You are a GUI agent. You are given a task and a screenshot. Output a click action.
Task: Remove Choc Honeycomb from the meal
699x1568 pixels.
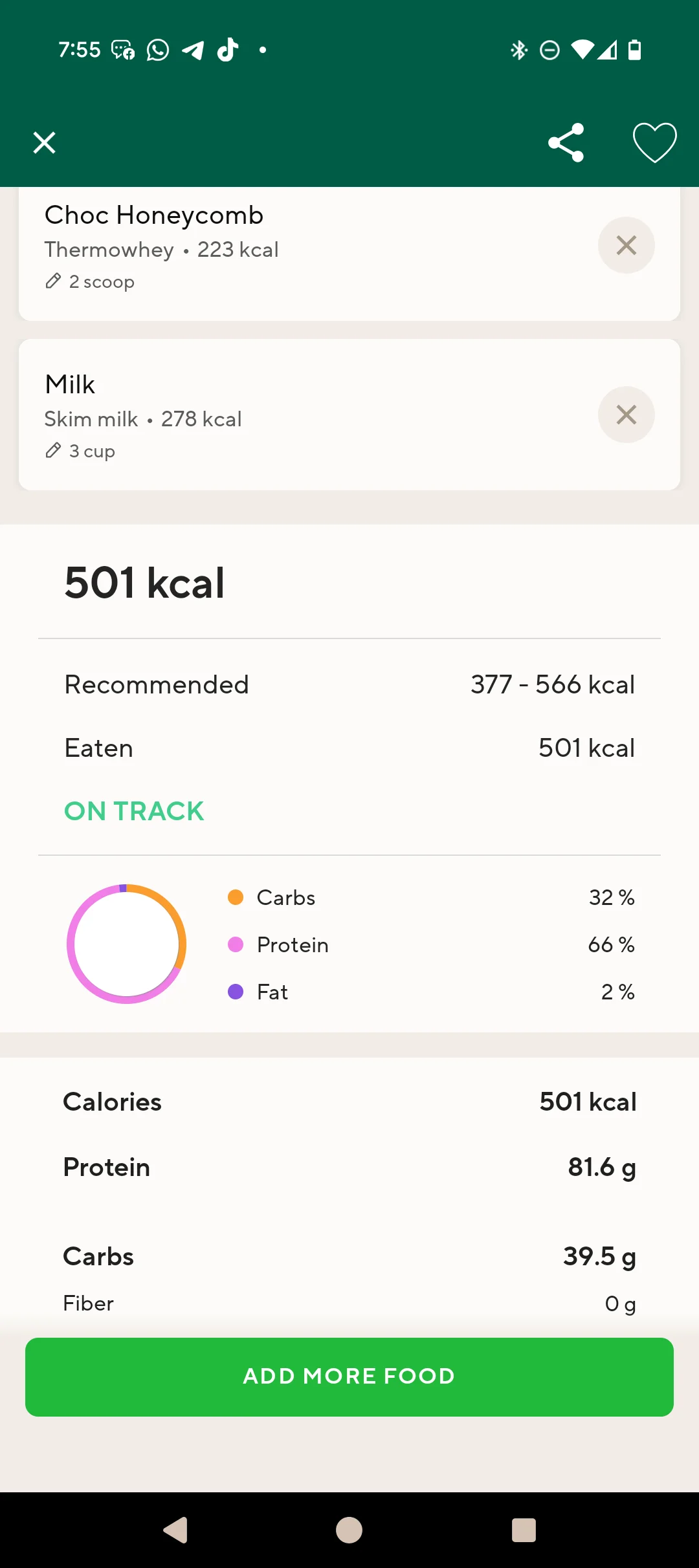coord(626,245)
